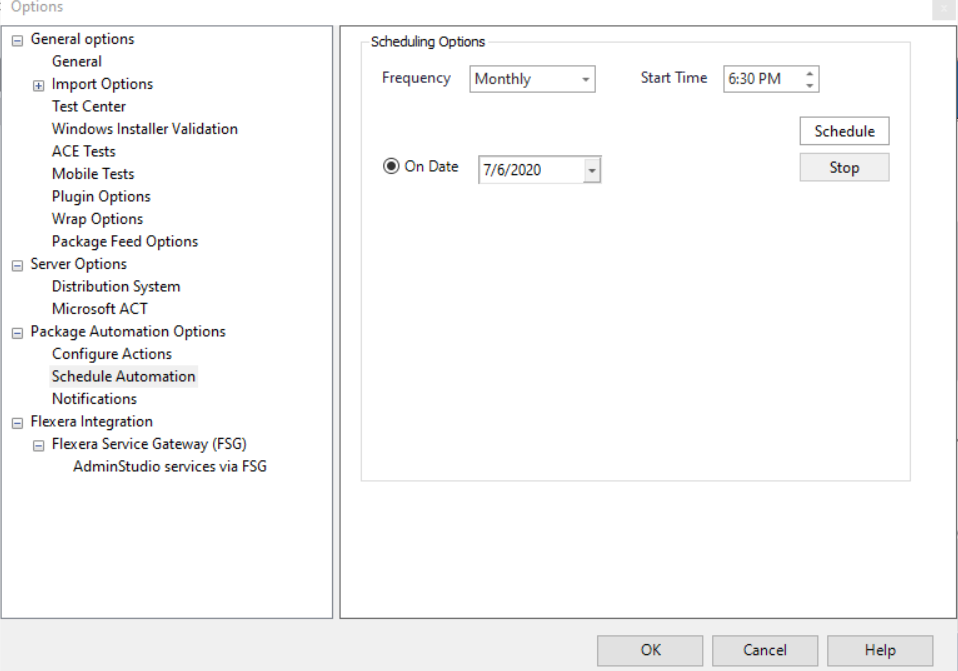Collapse Flexera Service Gateway (FSG) node
Image resolution: width=958 pixels, height=671 pixels.
[x=38, y=446]
